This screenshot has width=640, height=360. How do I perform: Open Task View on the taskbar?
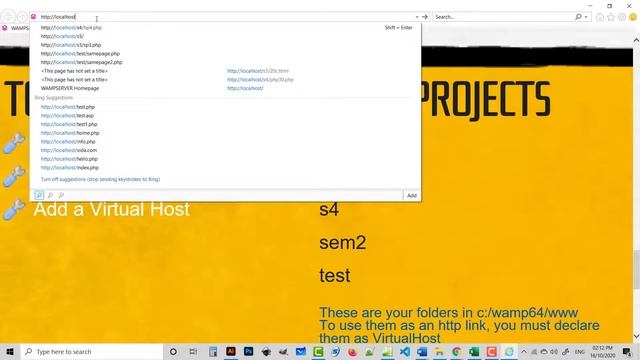(193, 351)
